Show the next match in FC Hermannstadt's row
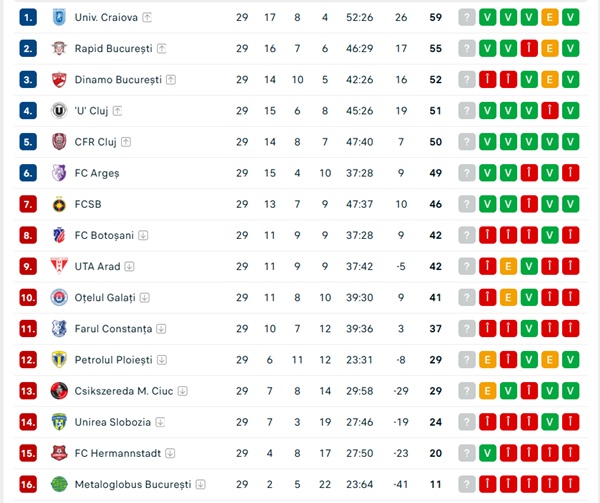Screen dimensions: 600x503 (x=467, y=453)
